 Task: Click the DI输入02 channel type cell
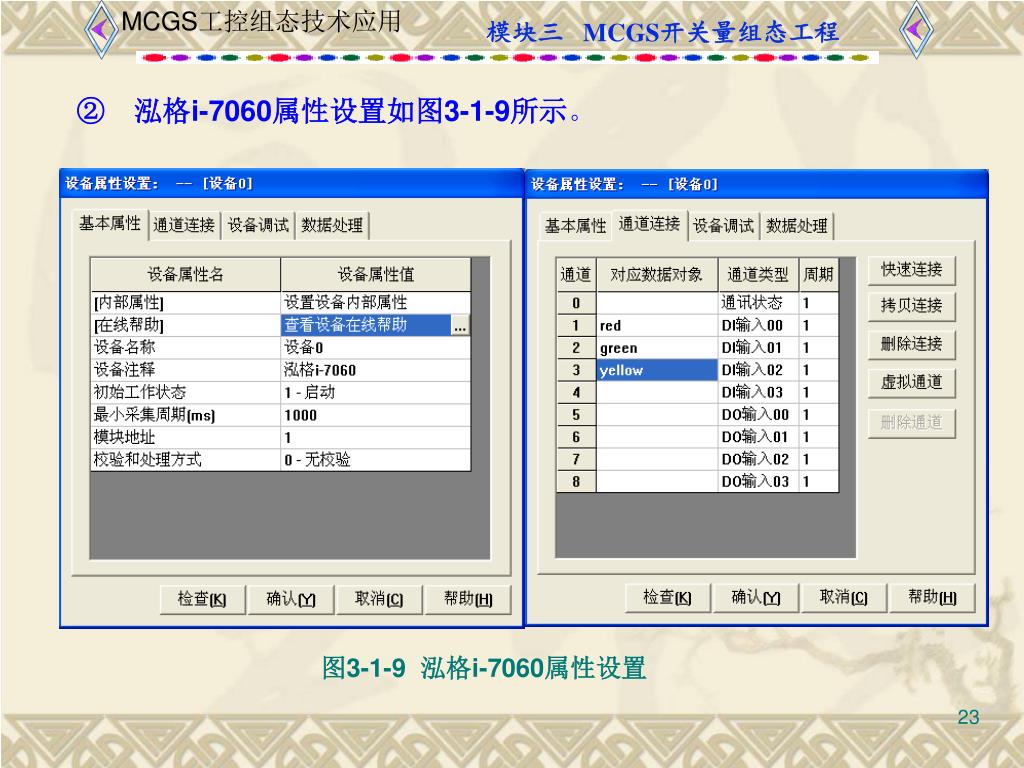[758, 370]
